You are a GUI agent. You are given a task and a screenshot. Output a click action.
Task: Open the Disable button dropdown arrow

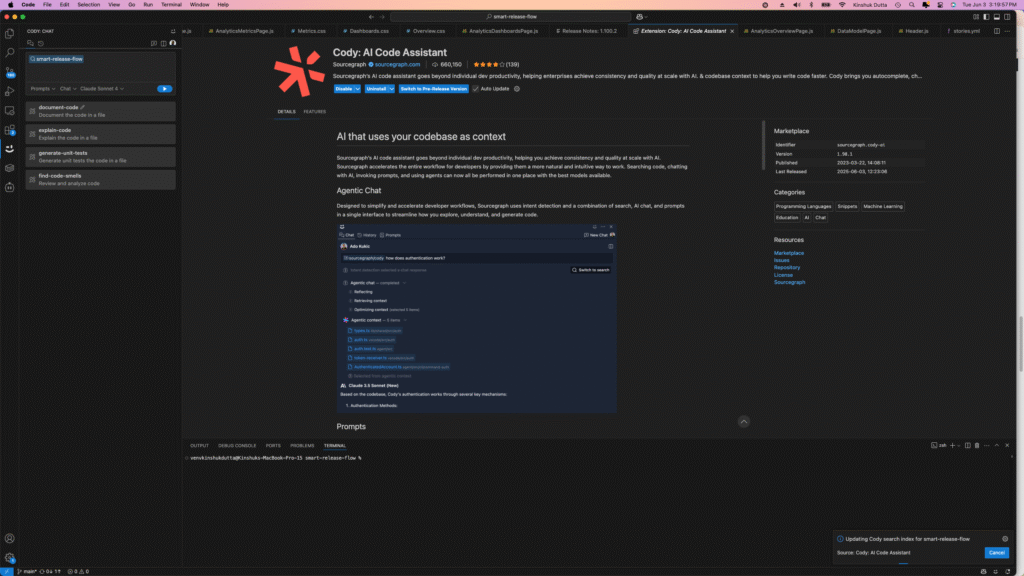357,89
